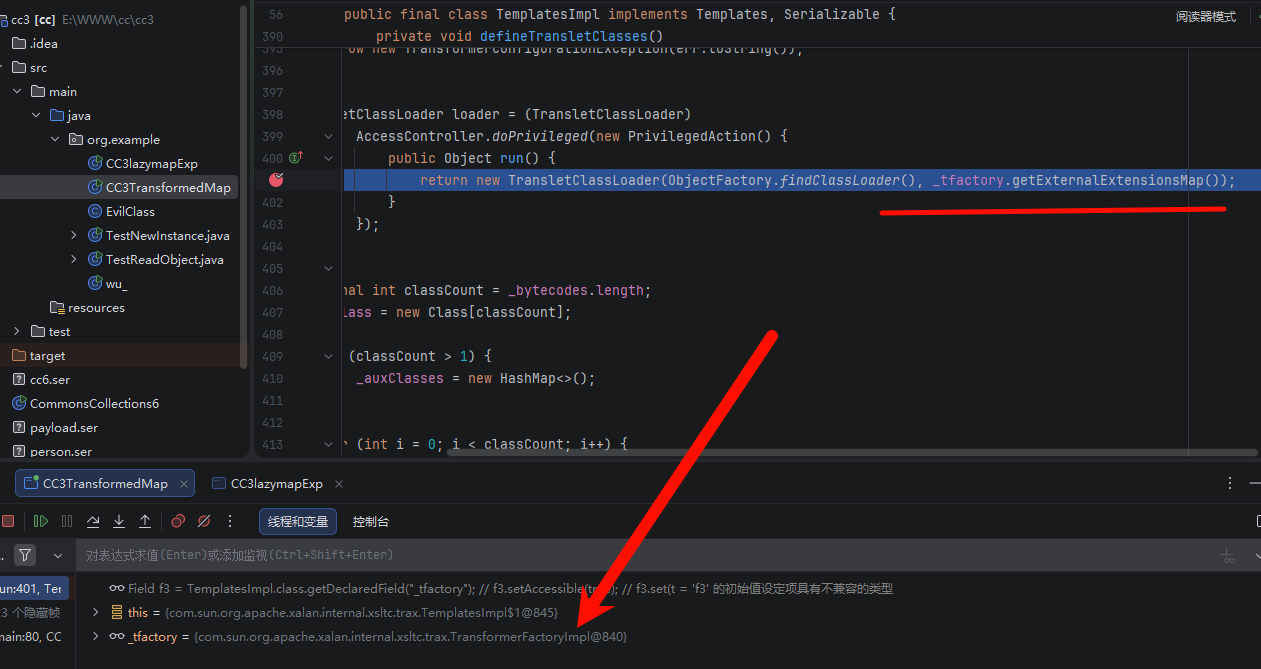Select the target folder

47,355
